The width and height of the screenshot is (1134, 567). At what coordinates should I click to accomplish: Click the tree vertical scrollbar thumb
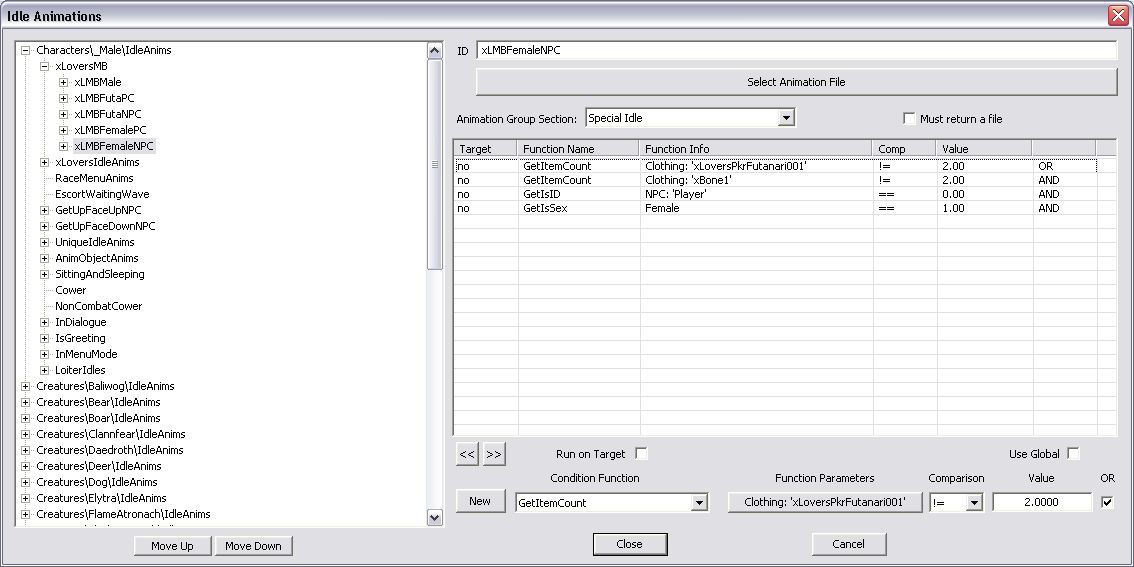point(435,164)
